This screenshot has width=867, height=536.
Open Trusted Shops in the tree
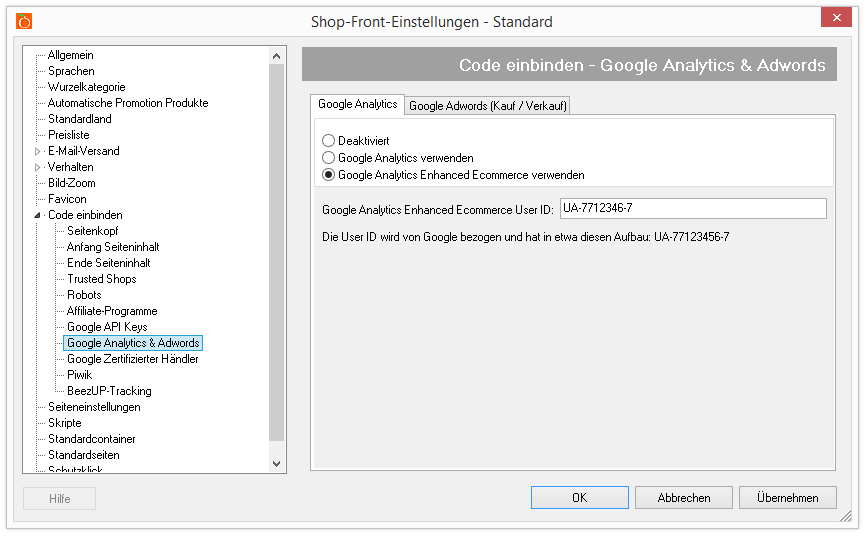101,279
